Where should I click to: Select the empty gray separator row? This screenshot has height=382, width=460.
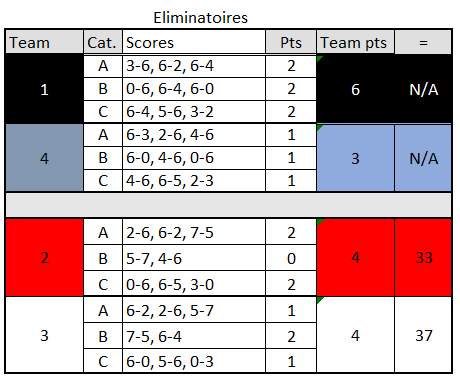[229, 205]
